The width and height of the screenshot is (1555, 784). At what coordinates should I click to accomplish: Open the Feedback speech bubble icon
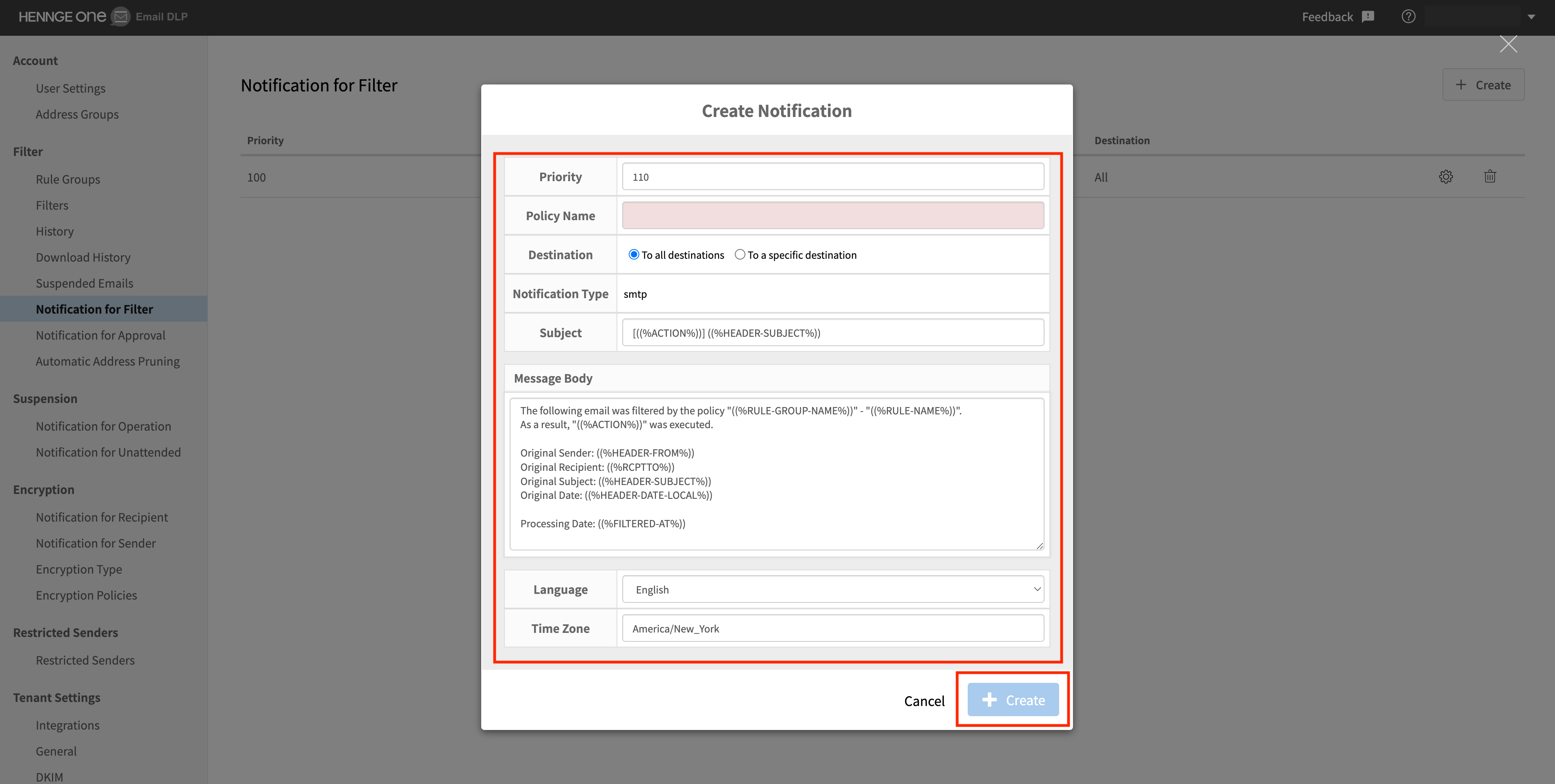pyautogui.click(x=1368, y=16)
